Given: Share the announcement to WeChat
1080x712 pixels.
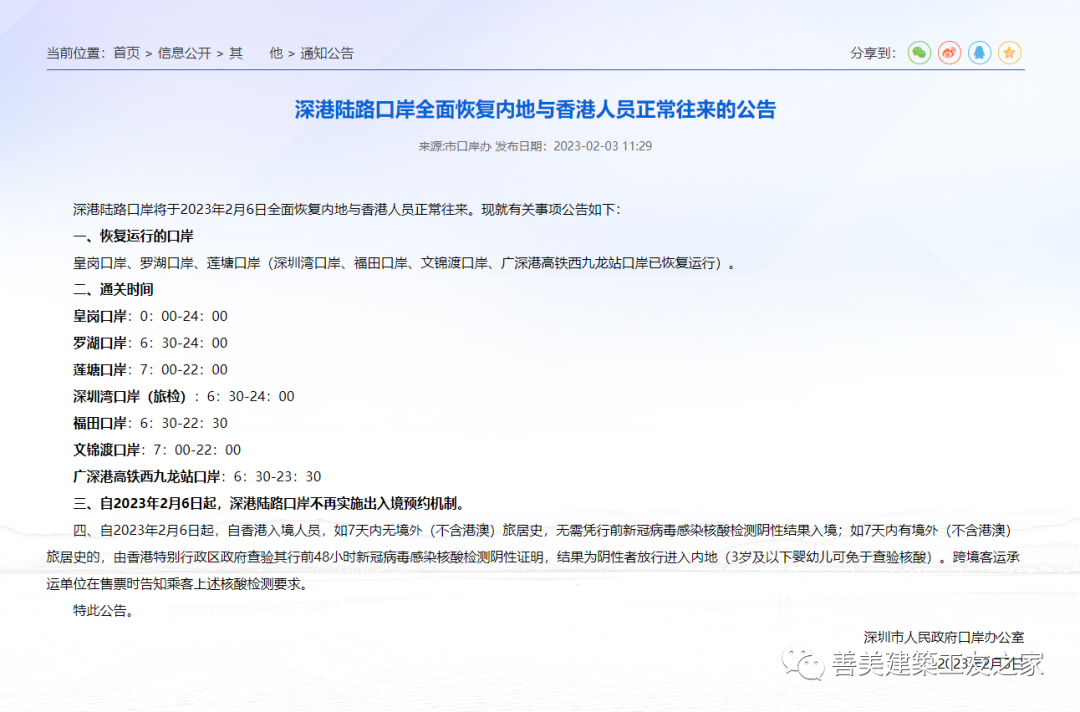Looking at the screenshot, I should [919, 53].
